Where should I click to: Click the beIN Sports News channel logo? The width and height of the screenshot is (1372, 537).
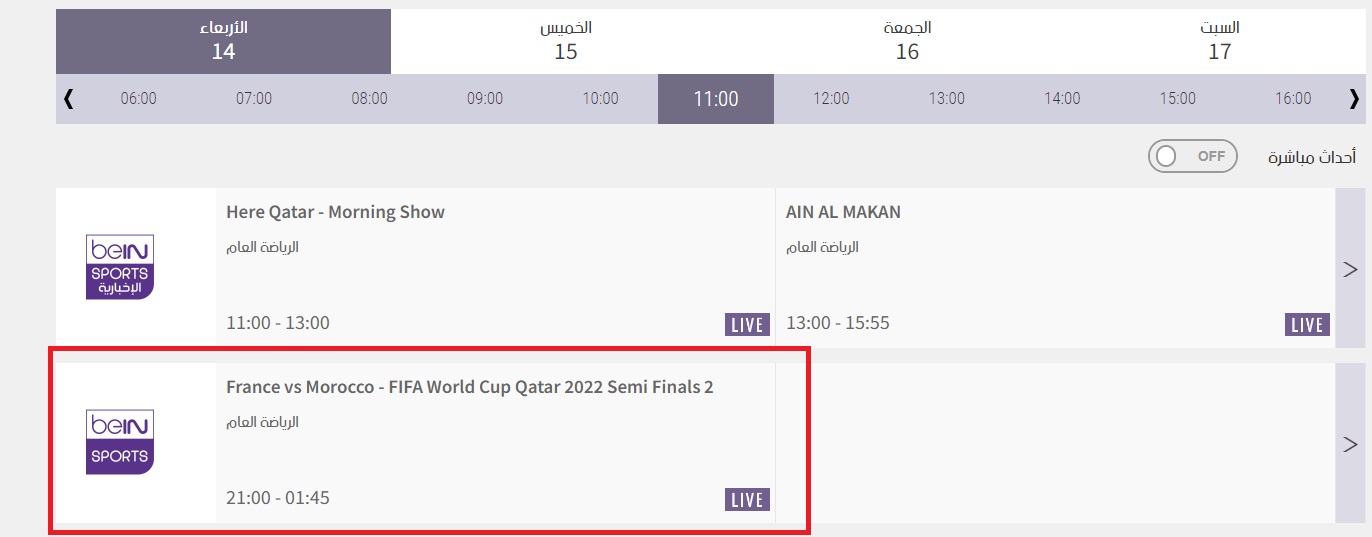tap(120, 267)
